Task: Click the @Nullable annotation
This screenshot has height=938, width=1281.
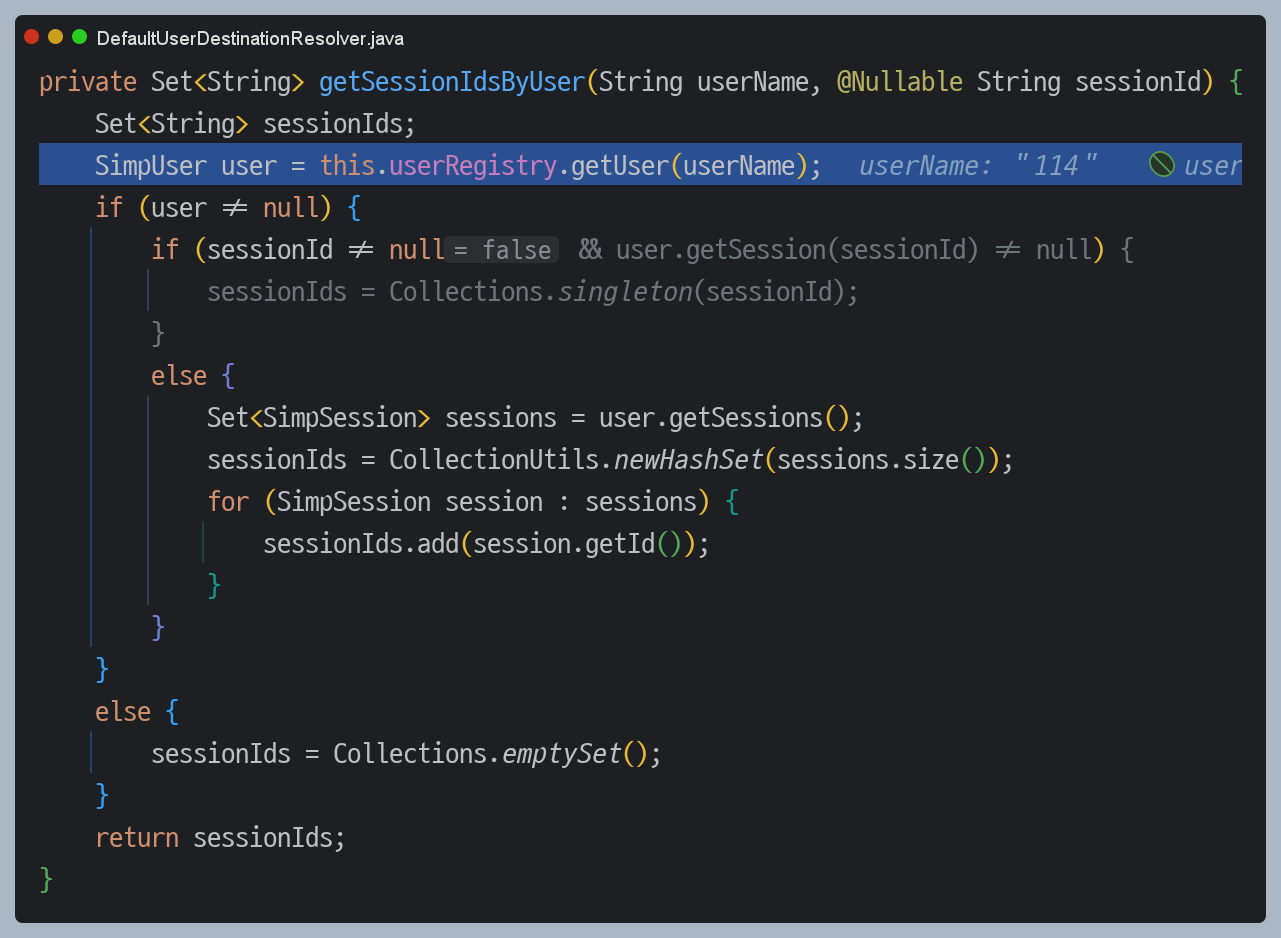Action: pos(899,81)
